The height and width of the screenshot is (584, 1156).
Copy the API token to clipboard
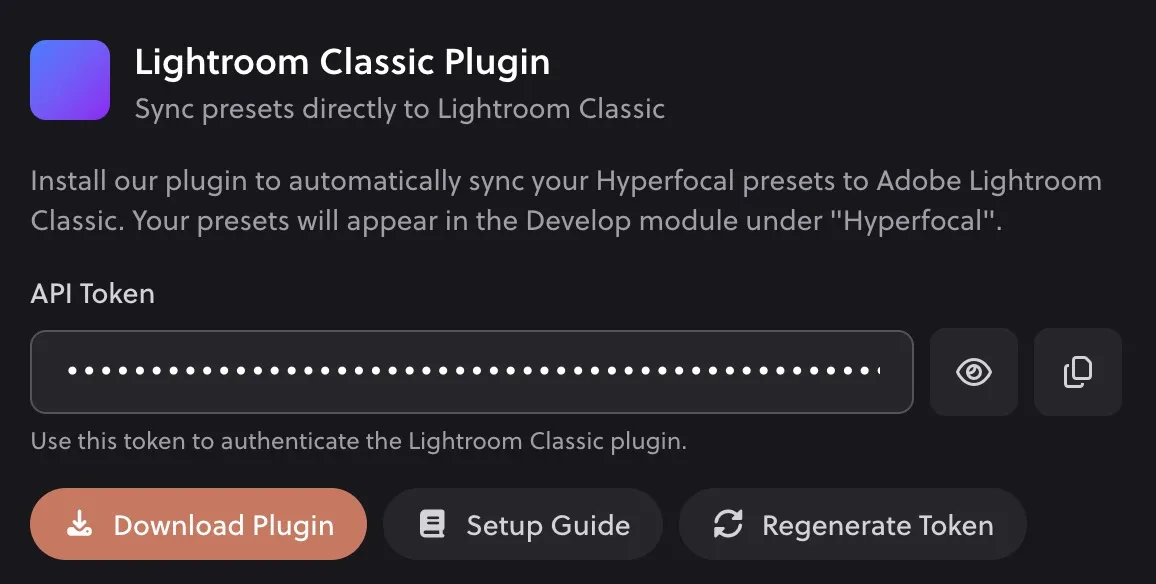pyautogui.click(x=1077, y=372)
